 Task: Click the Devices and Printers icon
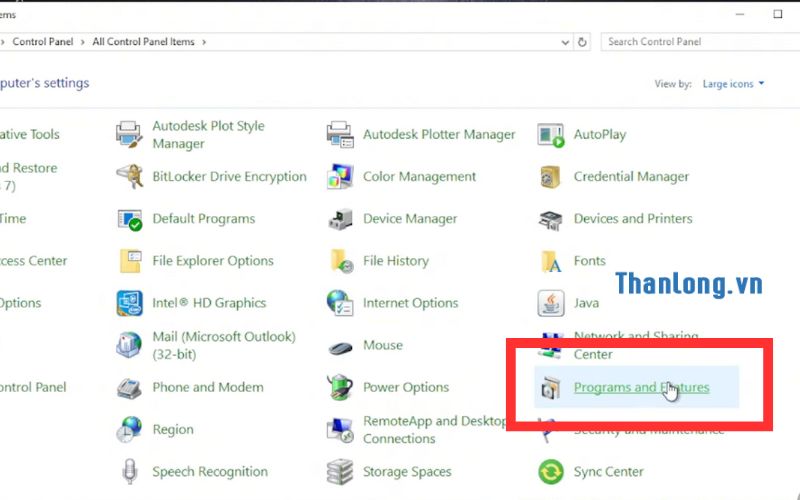tap(551, 219)
